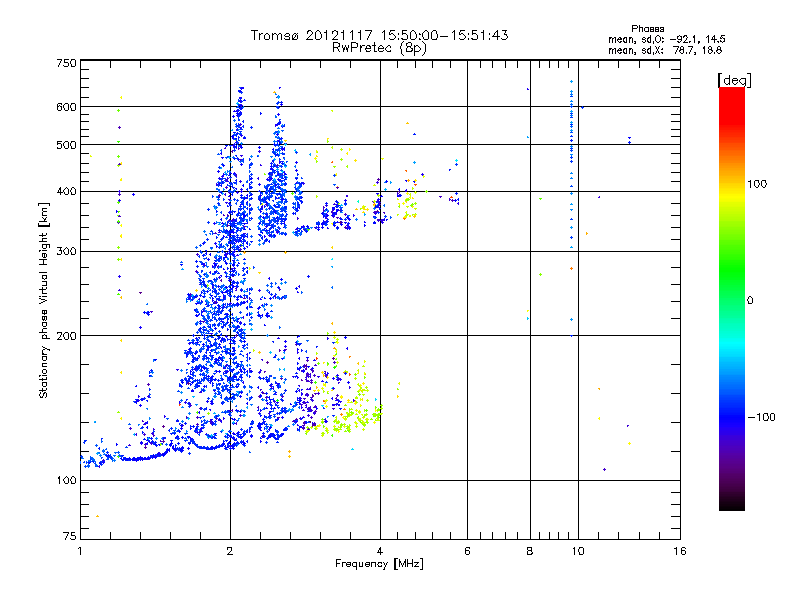
Task: Click the x-axis tick label "6"
Action: click(467, 551)
